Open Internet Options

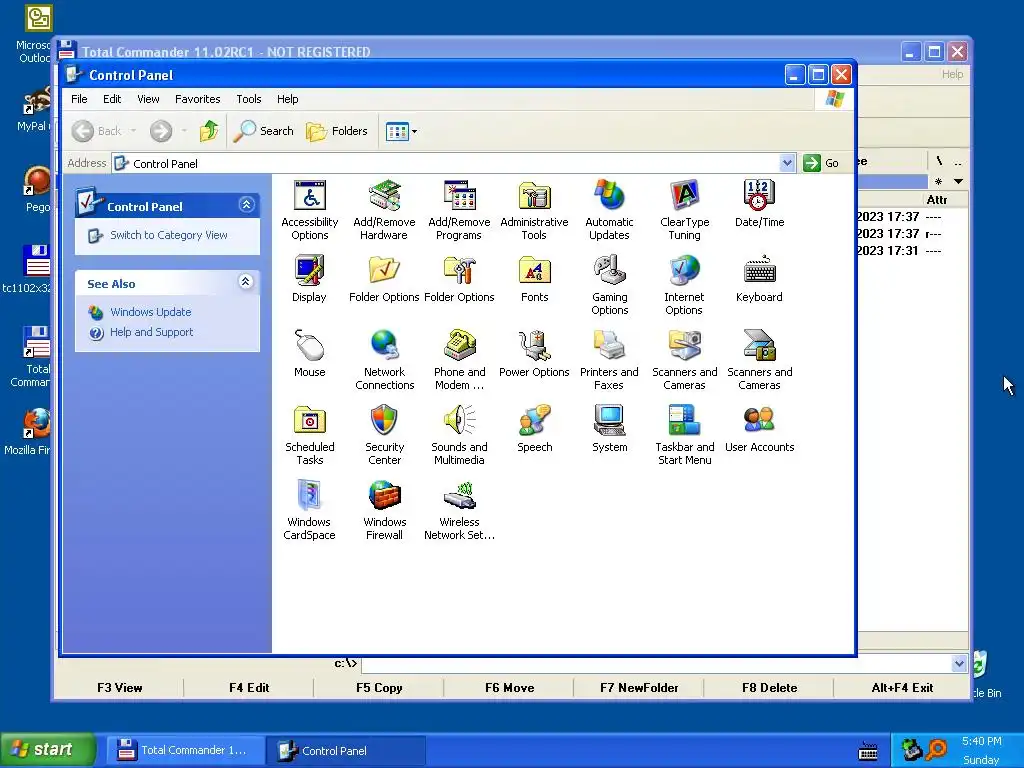tap(684, 285)
